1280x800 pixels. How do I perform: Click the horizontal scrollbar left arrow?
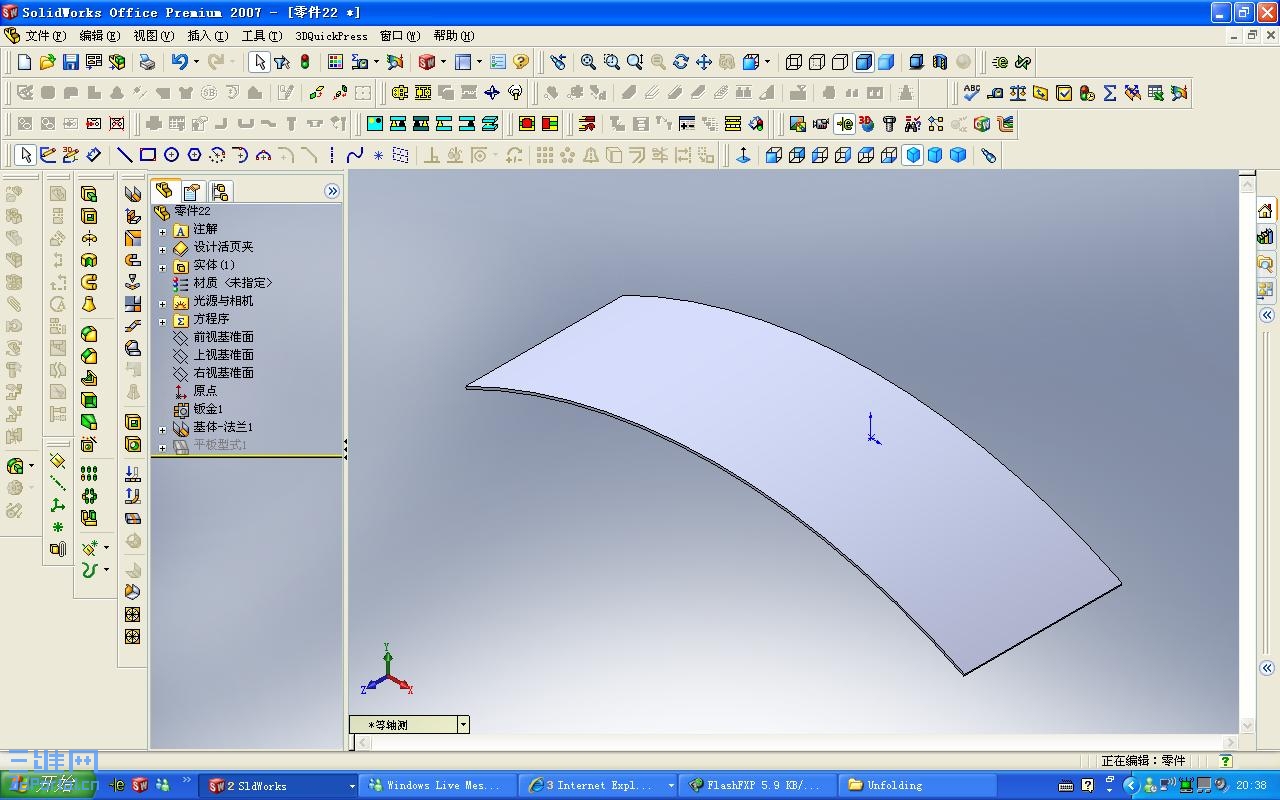pos(364,743)
